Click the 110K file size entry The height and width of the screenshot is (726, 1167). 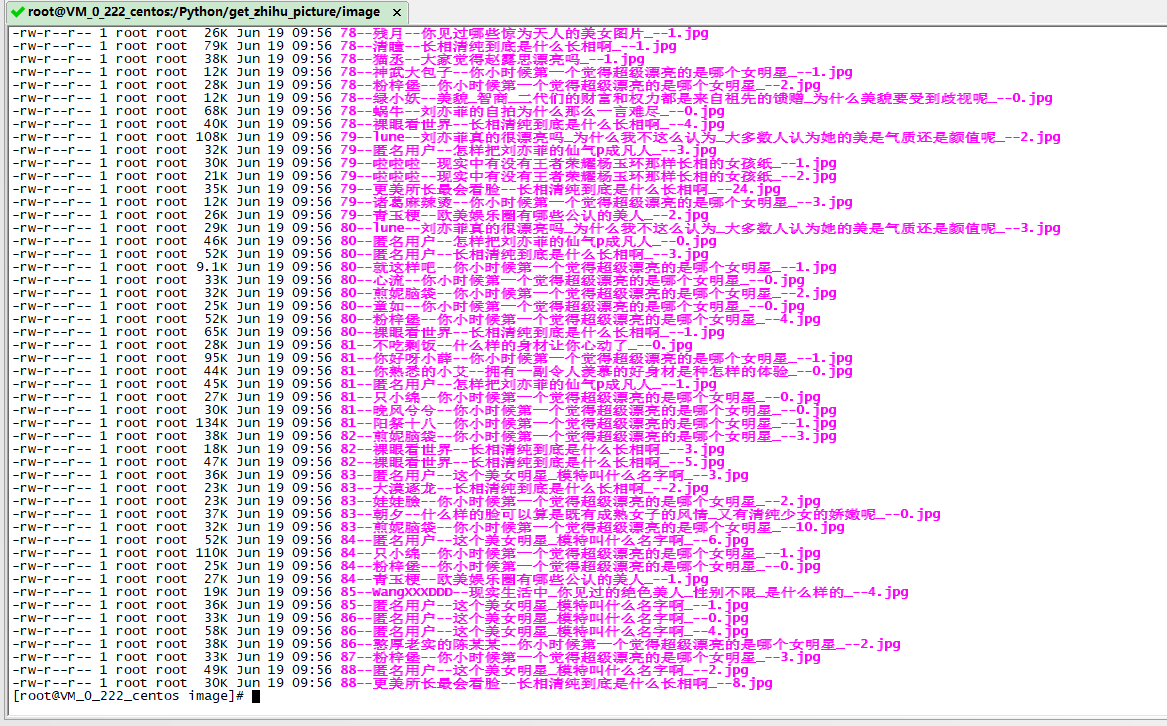[211, 553]
